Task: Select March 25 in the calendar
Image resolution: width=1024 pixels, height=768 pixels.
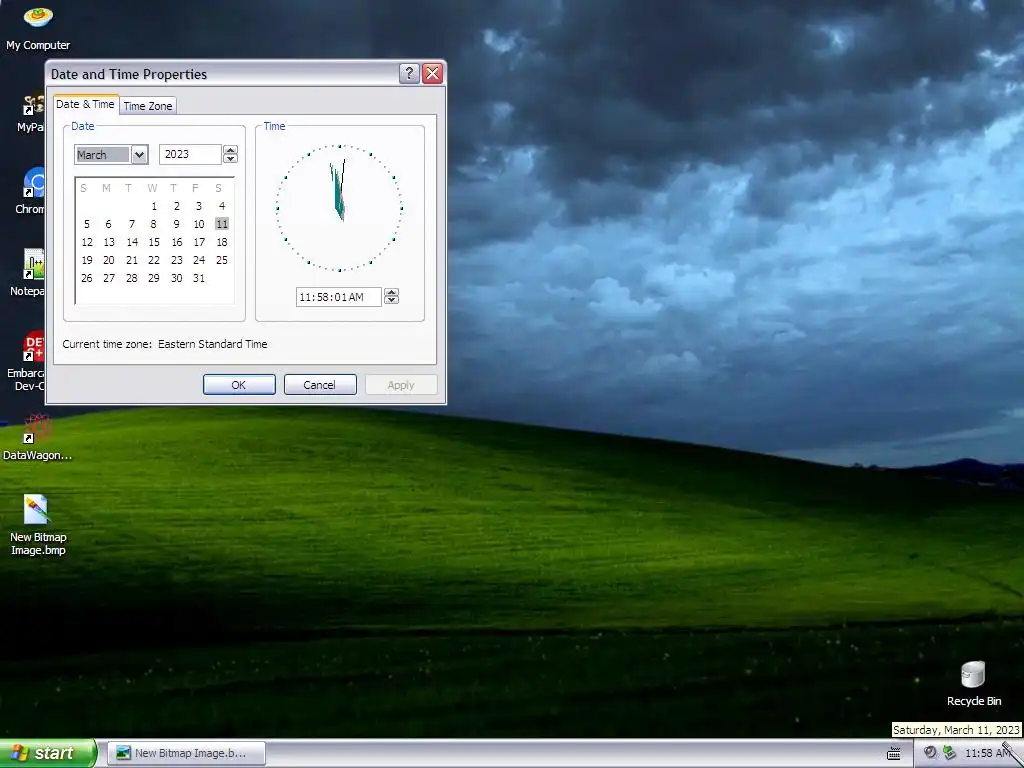Action: 222,260
